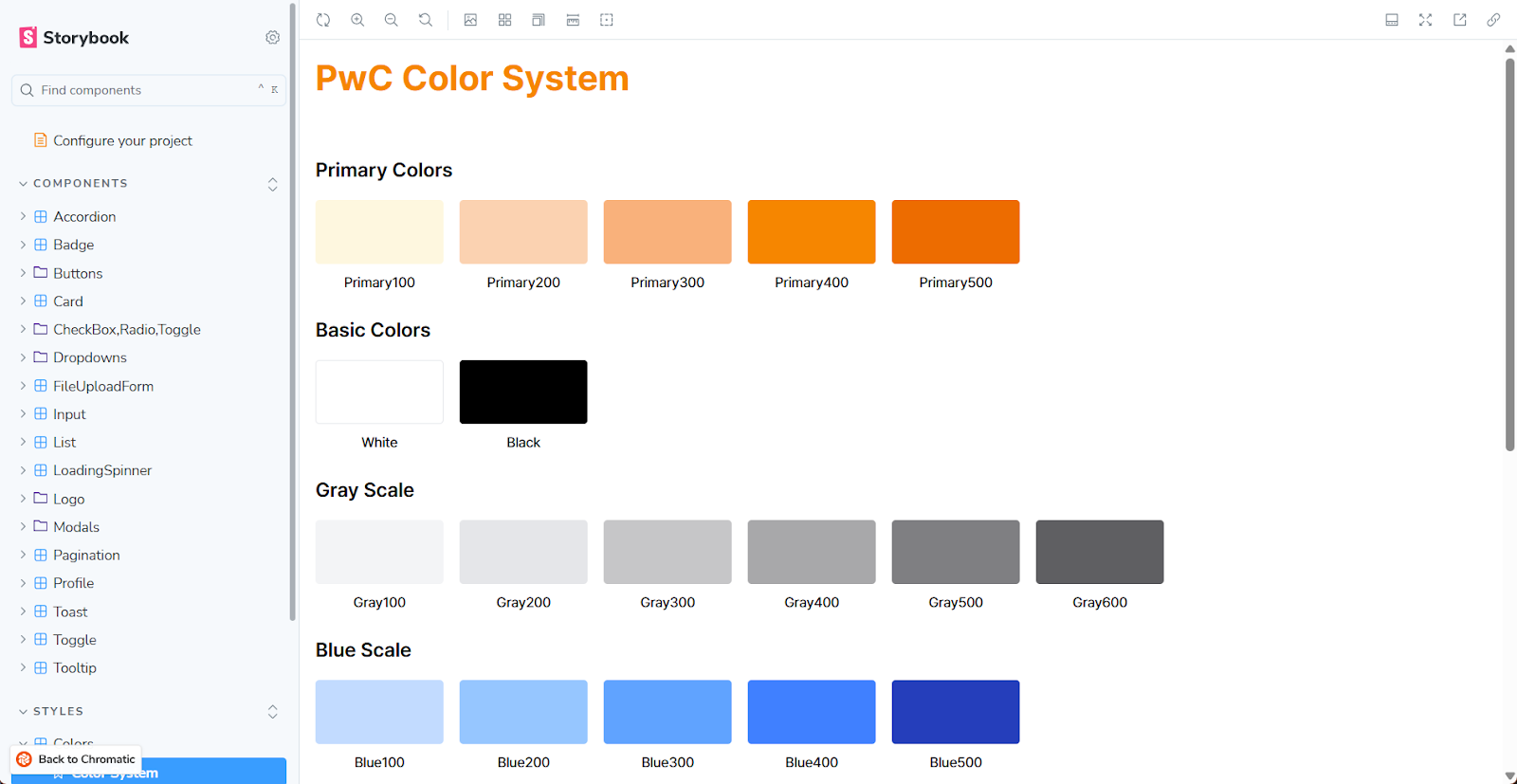This screenshot has height=784, width=1517.
Task: Click the Storybook logo
Action: pyautogui.click(x=74, y=37)
